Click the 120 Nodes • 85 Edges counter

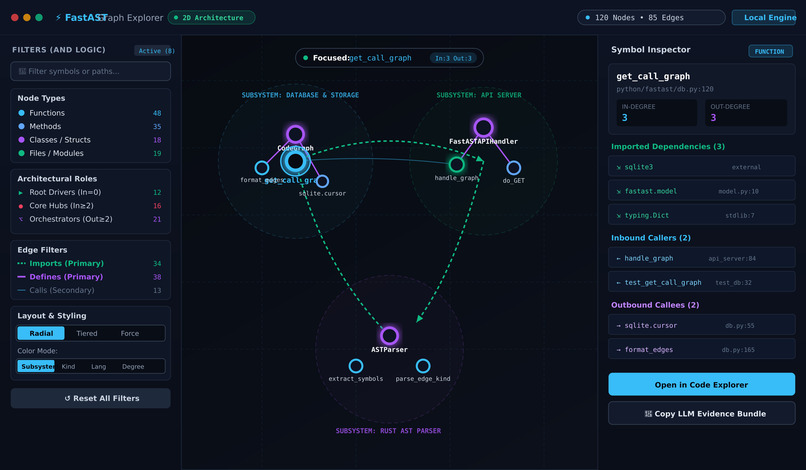coord(651,17)
